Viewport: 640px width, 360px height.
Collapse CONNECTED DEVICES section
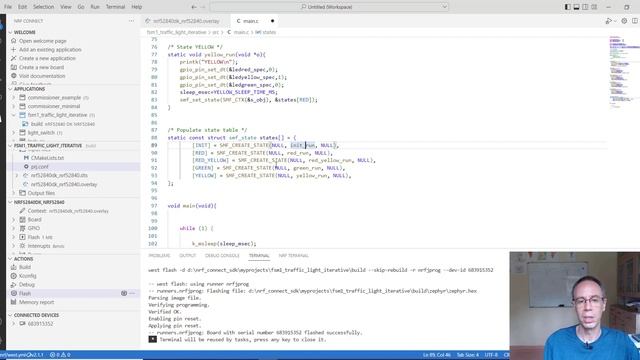[x=11, y=315]
